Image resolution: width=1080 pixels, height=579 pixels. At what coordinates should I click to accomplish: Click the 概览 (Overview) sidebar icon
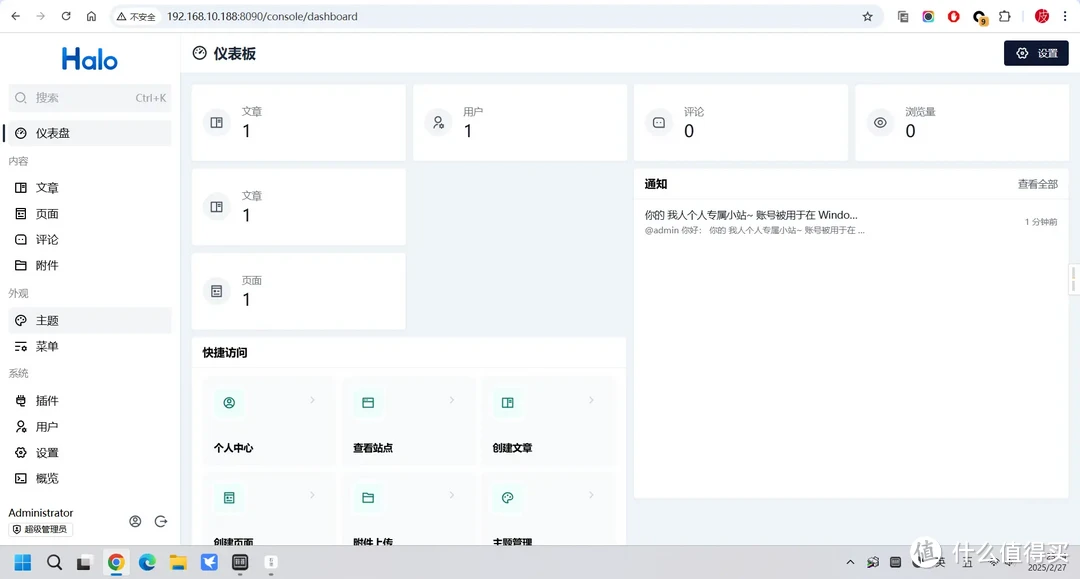click(22, 478)
